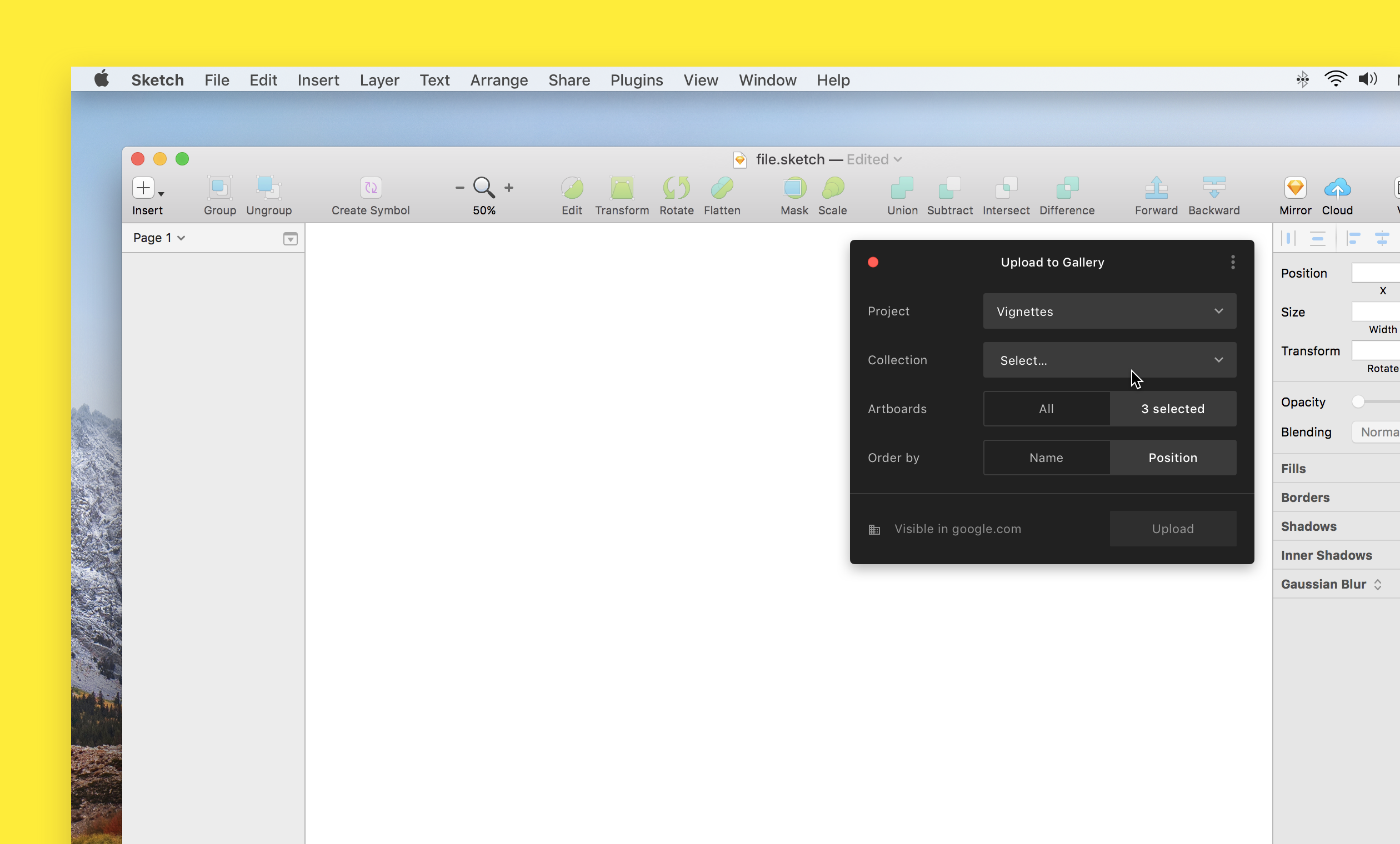Click the volume icon in the menu bar

tap(1368, 79)
